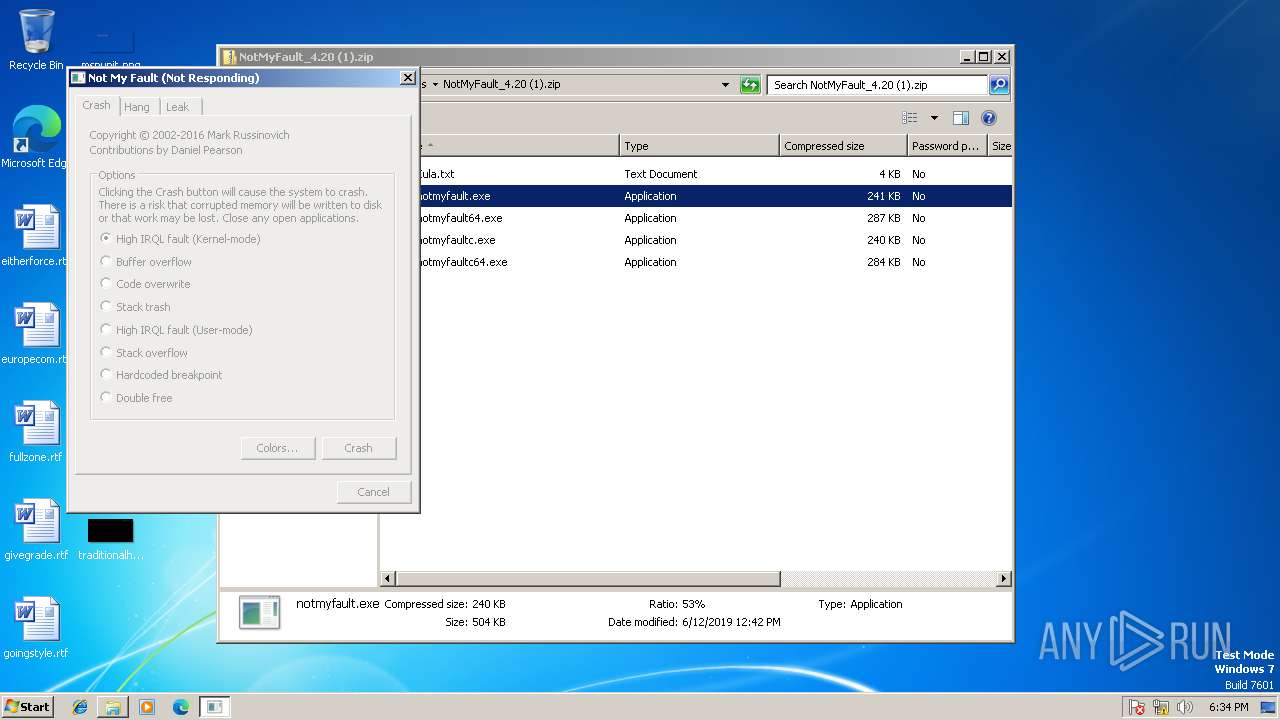Switch to the Crash tab
The height and width of the screenshot is (720, 1280).
point(97,105)
